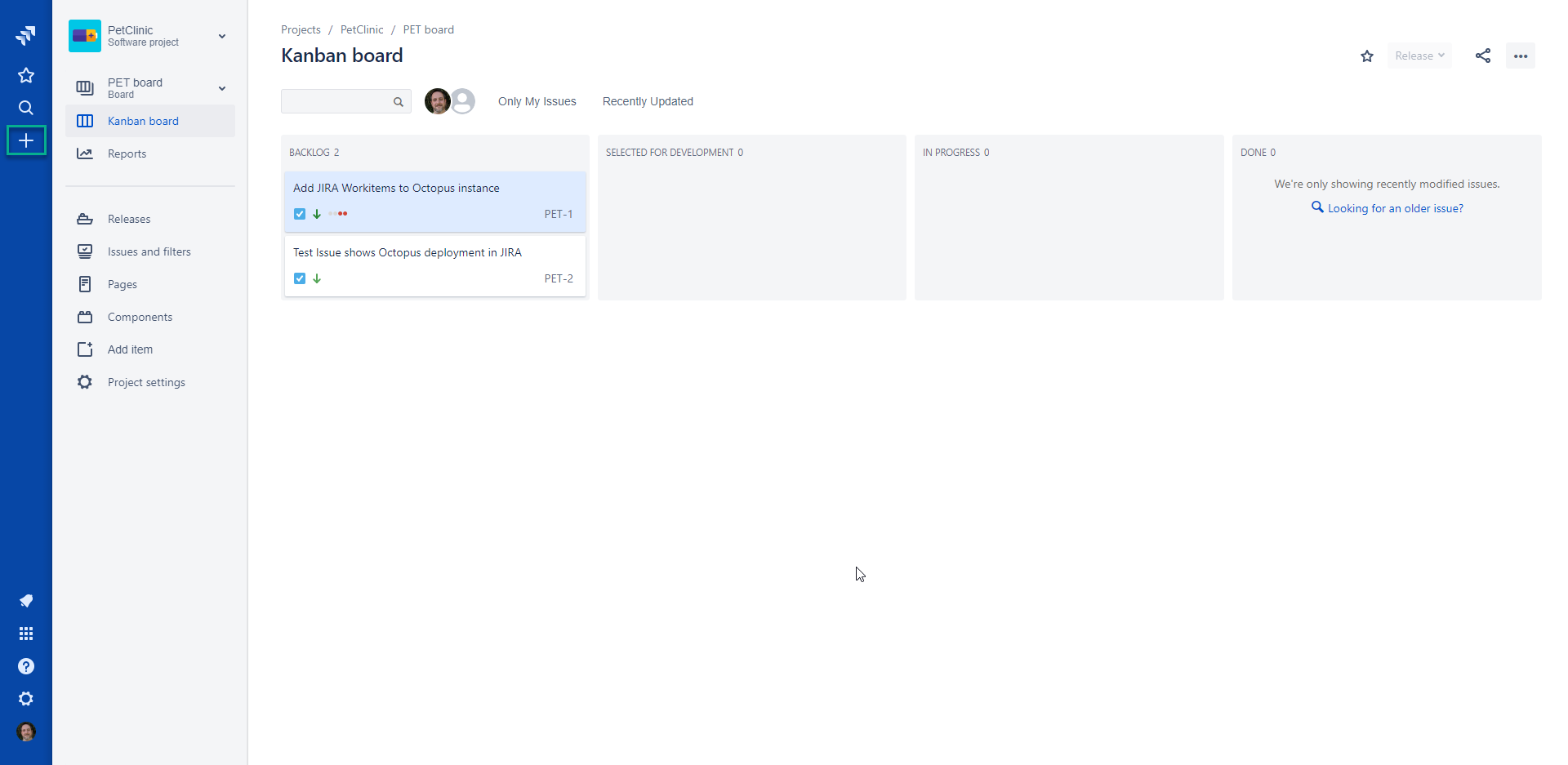1568x765 pixels.
Task: Open the board's more actions menu
Action: [1521, 56]
